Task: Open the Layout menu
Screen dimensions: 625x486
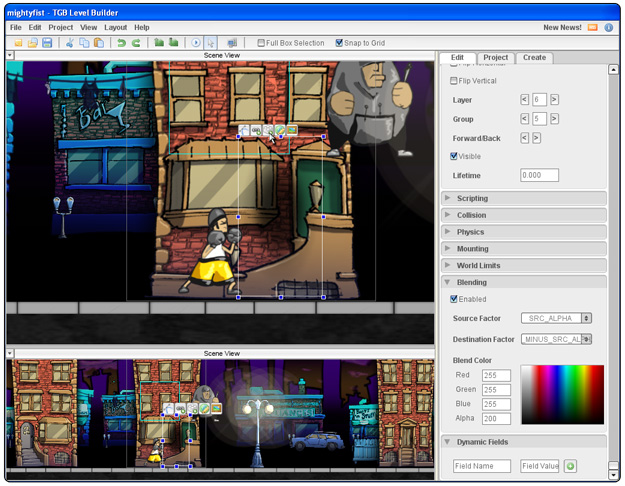Action: (x=116, y=28)
